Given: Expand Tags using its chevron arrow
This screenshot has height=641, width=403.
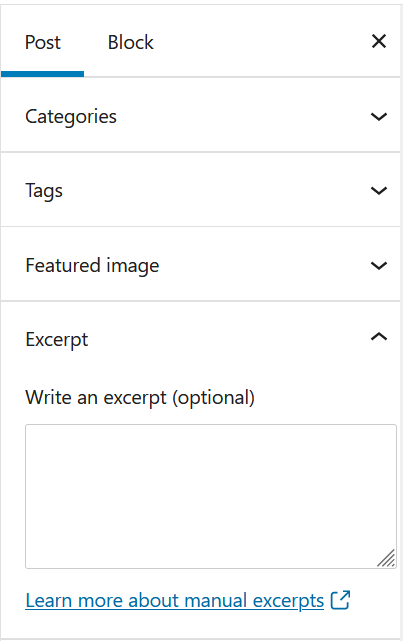Looking at the screenshot, I should tap(379, 191).
